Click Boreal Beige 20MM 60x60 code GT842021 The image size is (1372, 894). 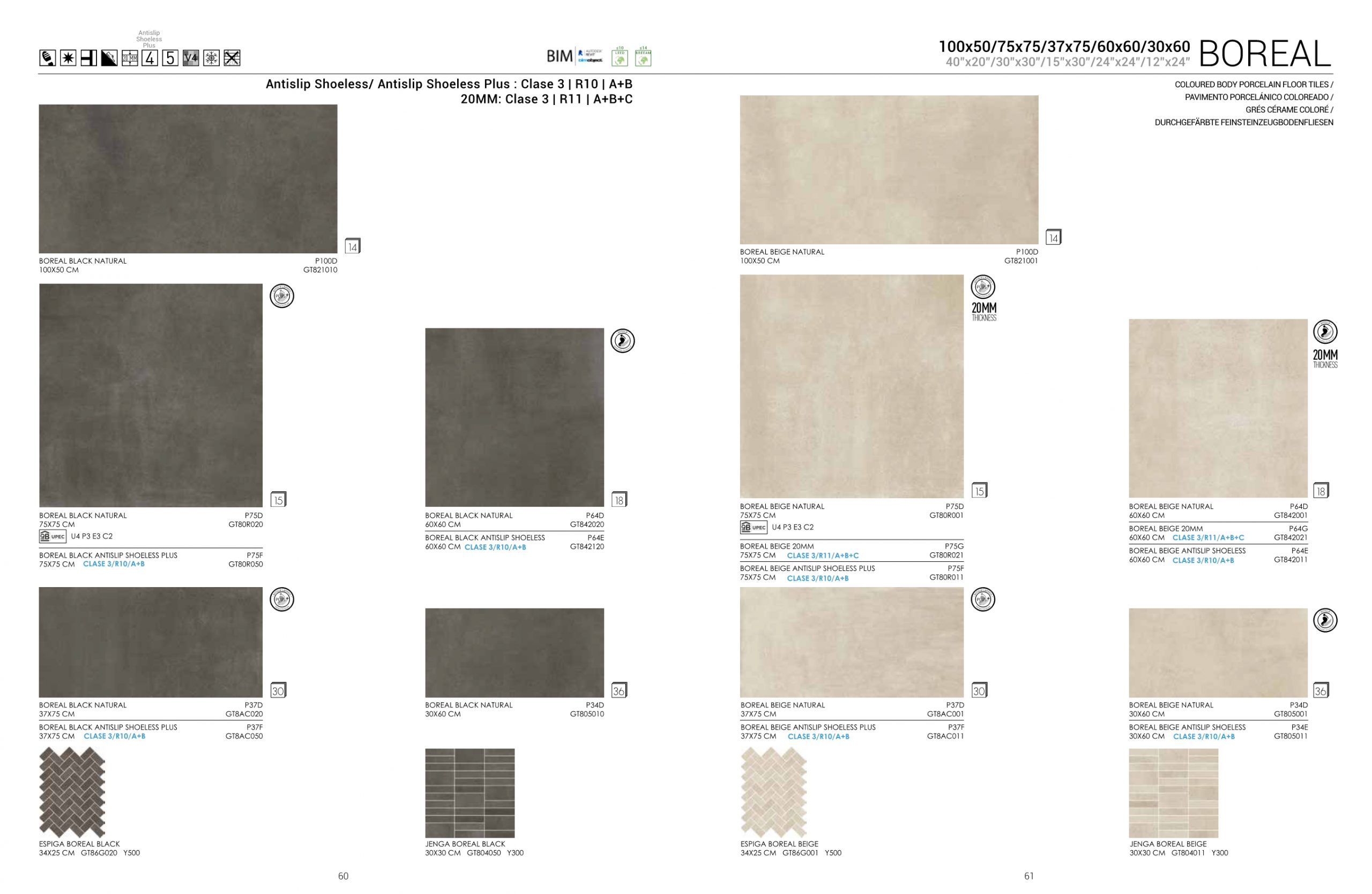tap(1291, 538)
